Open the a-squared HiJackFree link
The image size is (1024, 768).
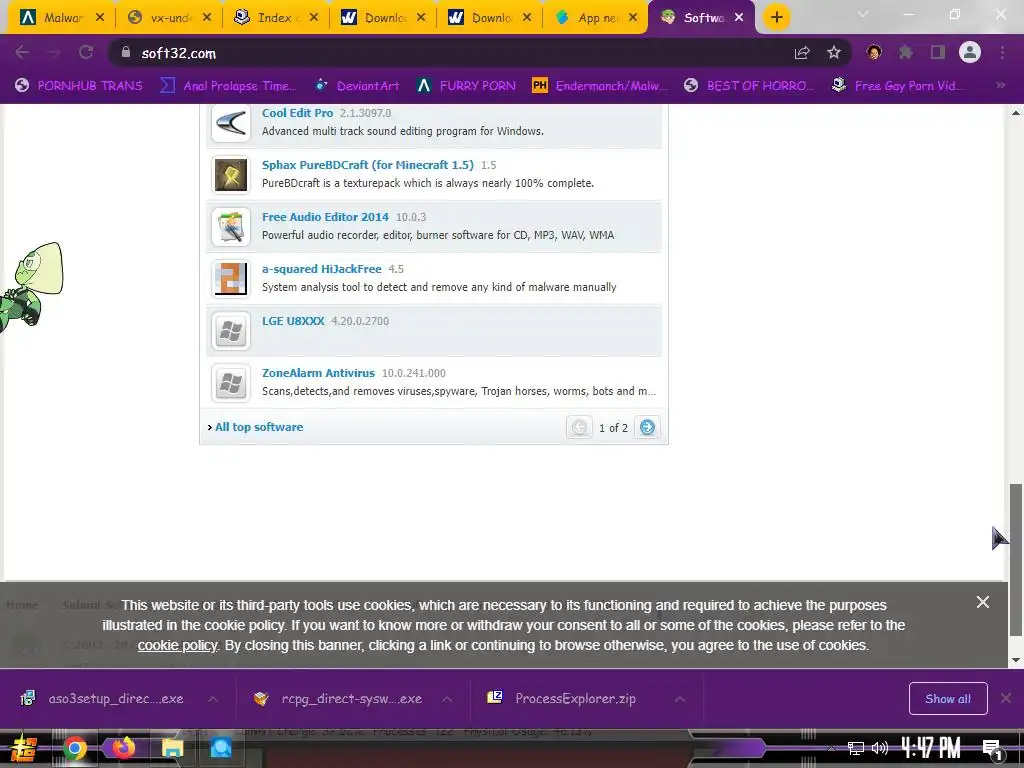click(321, 269)
